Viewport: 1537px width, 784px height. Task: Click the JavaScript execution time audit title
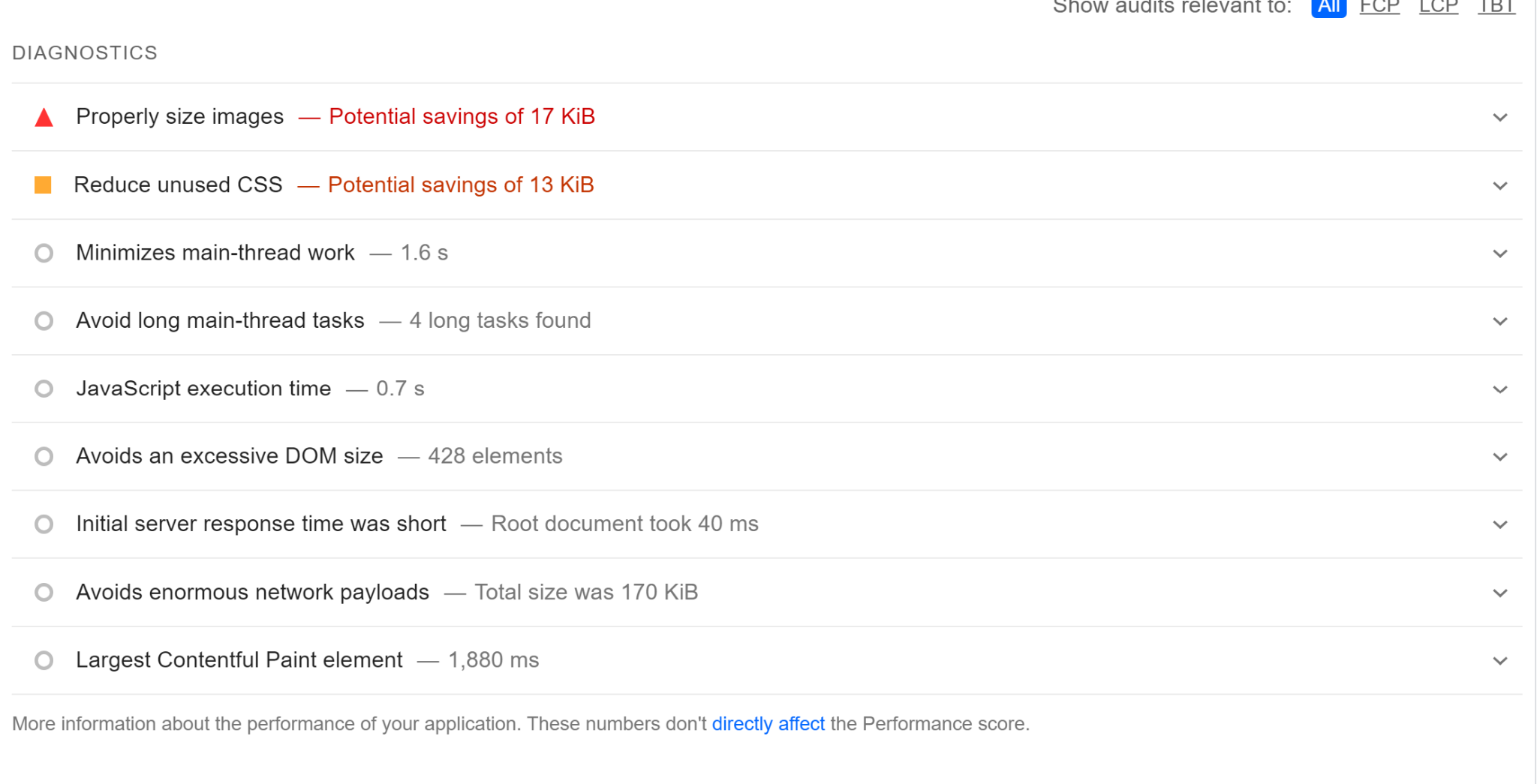coord(203,389)
